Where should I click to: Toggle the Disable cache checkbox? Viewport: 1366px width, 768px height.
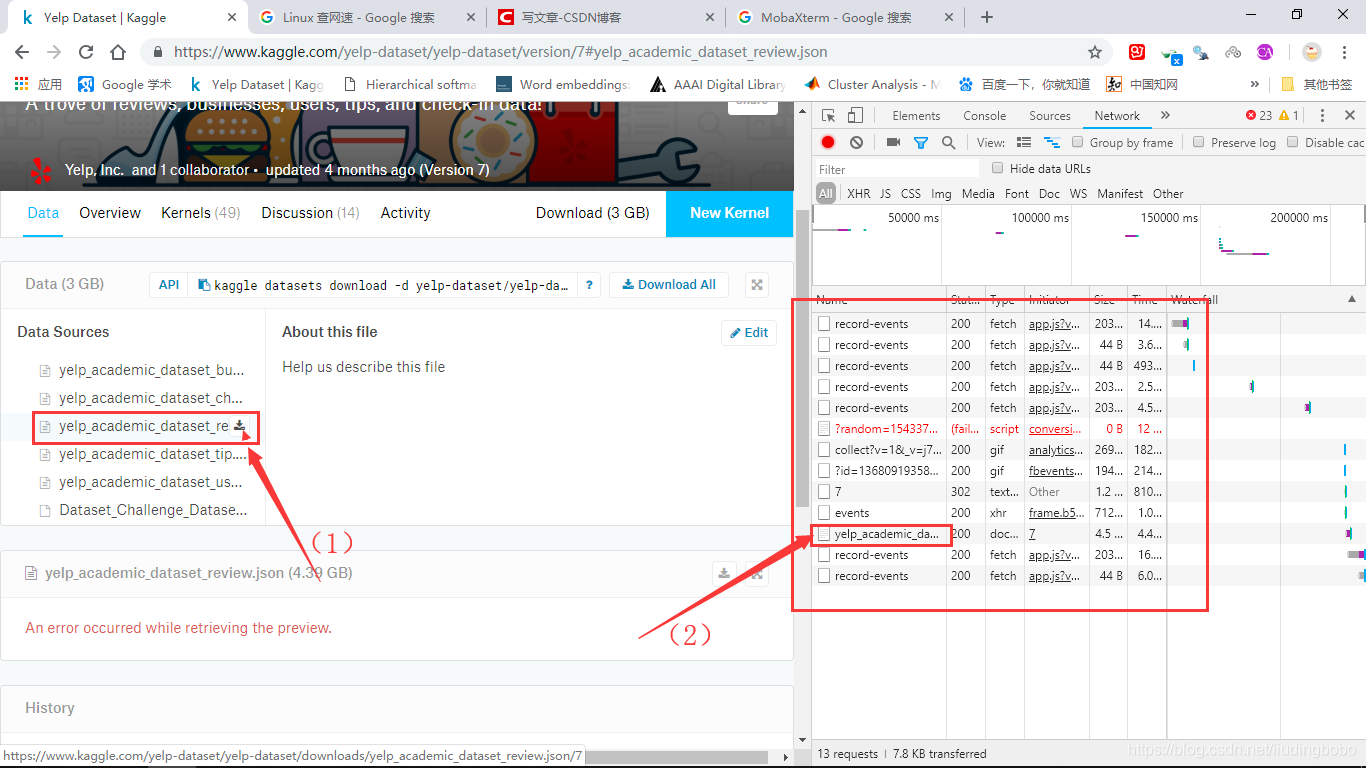click(1293, 142)
